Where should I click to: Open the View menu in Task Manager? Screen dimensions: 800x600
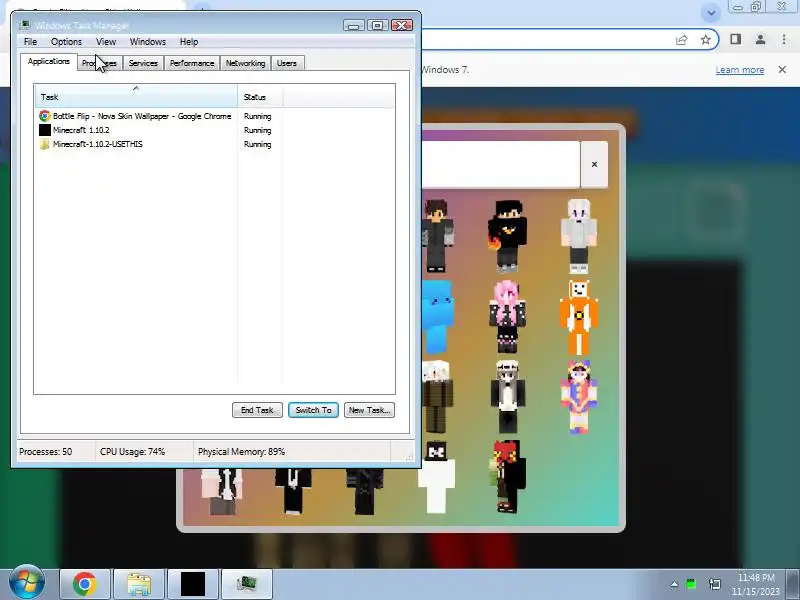pos(106,42)
